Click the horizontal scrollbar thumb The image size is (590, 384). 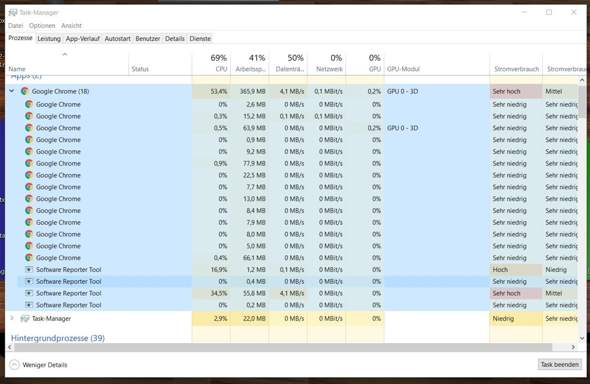[x=283, y=347]
